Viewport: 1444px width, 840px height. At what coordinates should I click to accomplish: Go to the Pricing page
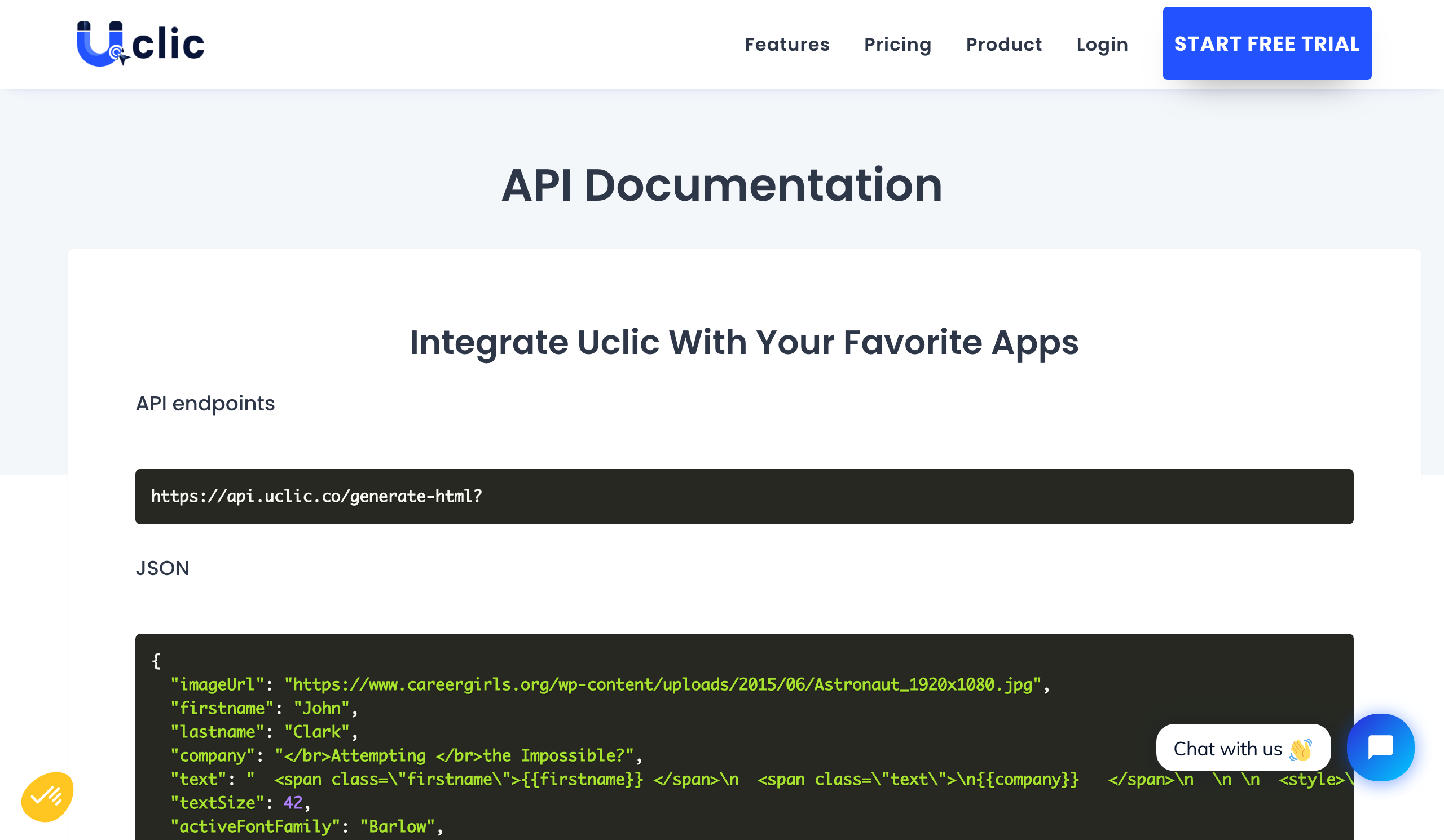(897, 44)
